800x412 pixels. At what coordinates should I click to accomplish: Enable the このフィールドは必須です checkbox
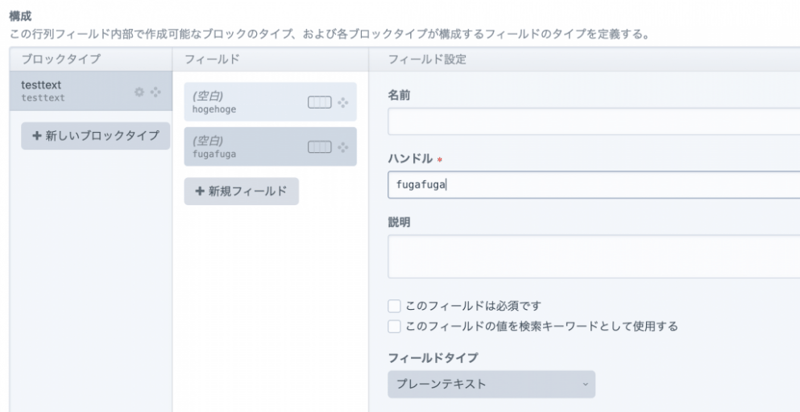click(394, 306)
